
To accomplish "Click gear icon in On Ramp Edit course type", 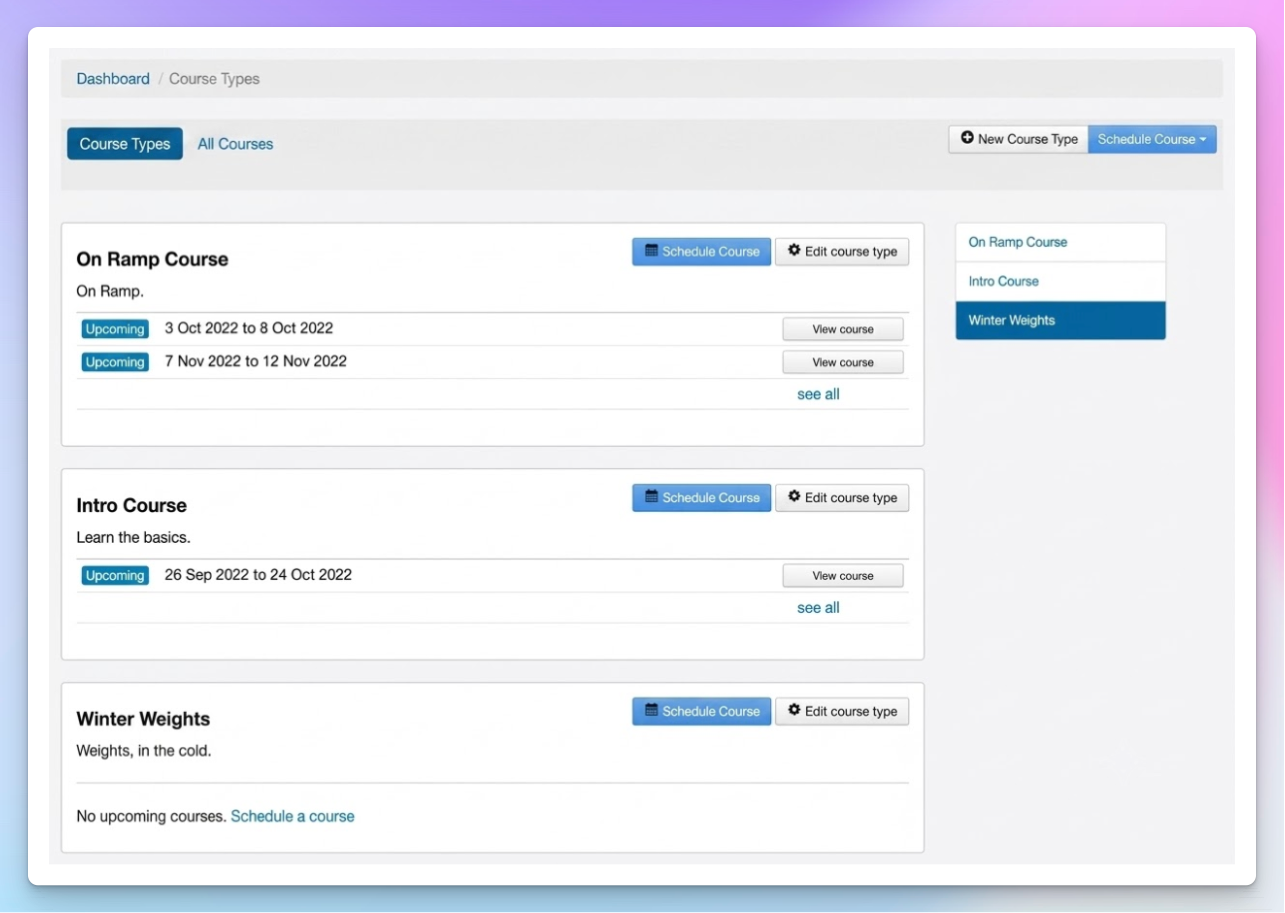I will point(794,250).
